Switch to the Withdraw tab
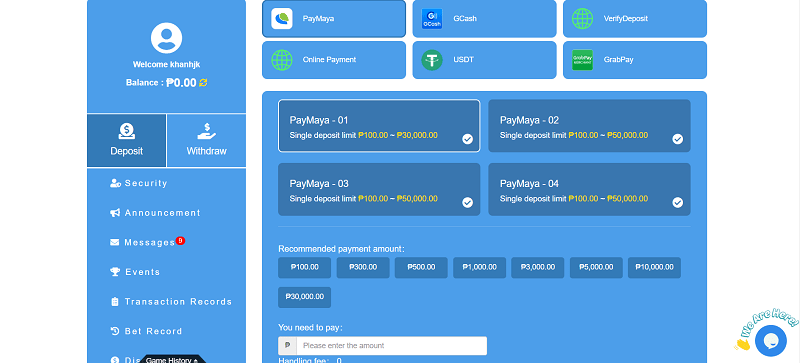 click(x=207, y=140)
